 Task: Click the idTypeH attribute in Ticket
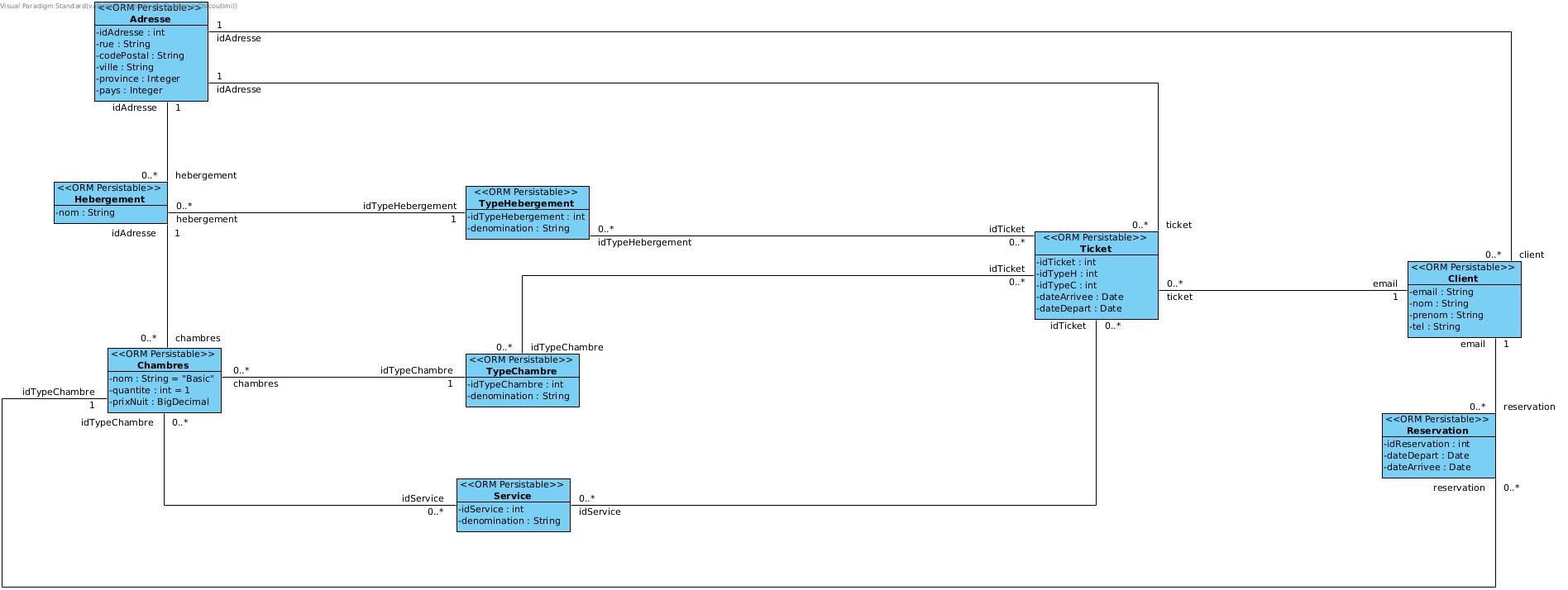pyautogui.click(x=1068, y=274)
